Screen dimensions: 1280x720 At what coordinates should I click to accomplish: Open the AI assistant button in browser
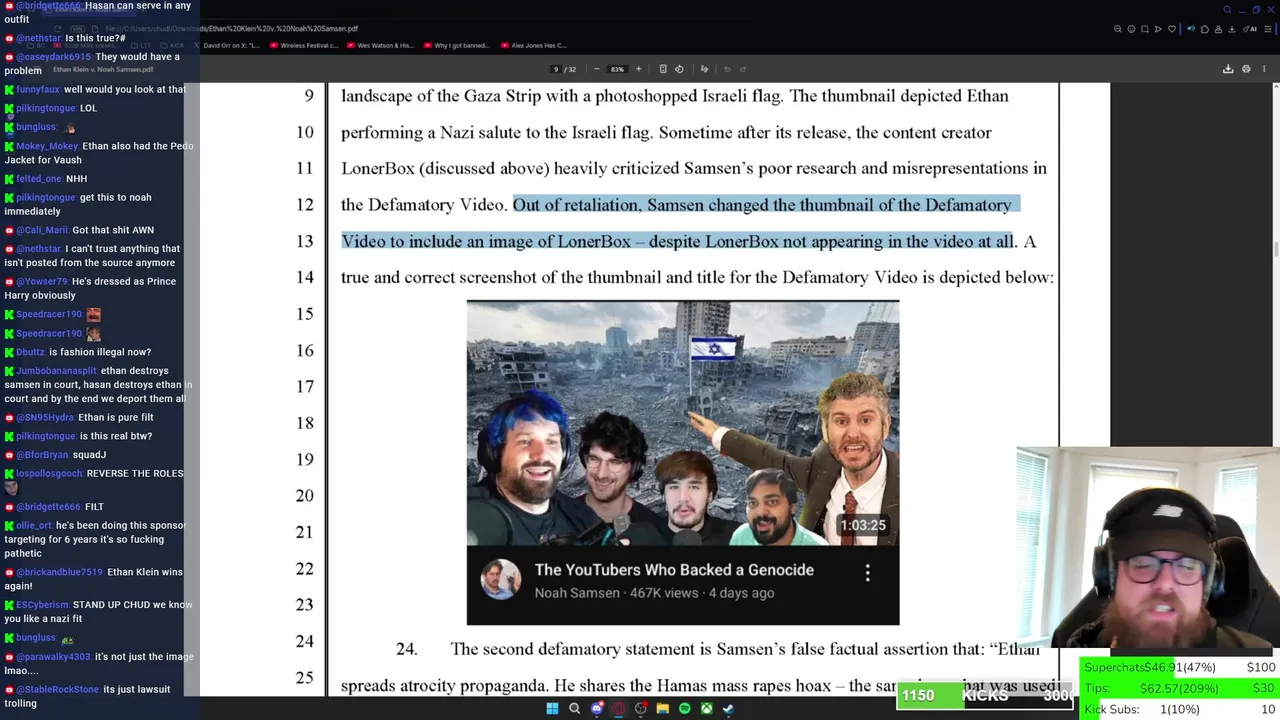pos(1250,29)
